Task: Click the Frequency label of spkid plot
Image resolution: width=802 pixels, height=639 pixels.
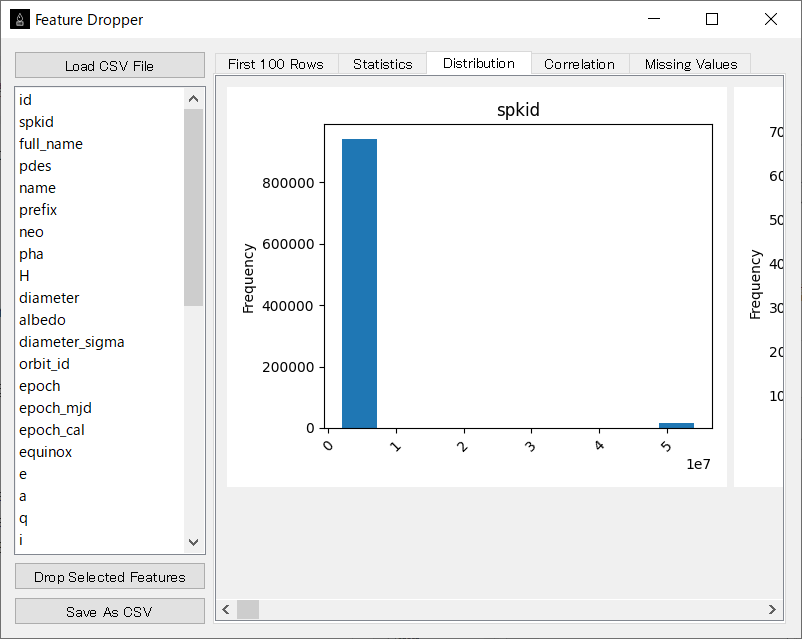Action: [248, 278]
